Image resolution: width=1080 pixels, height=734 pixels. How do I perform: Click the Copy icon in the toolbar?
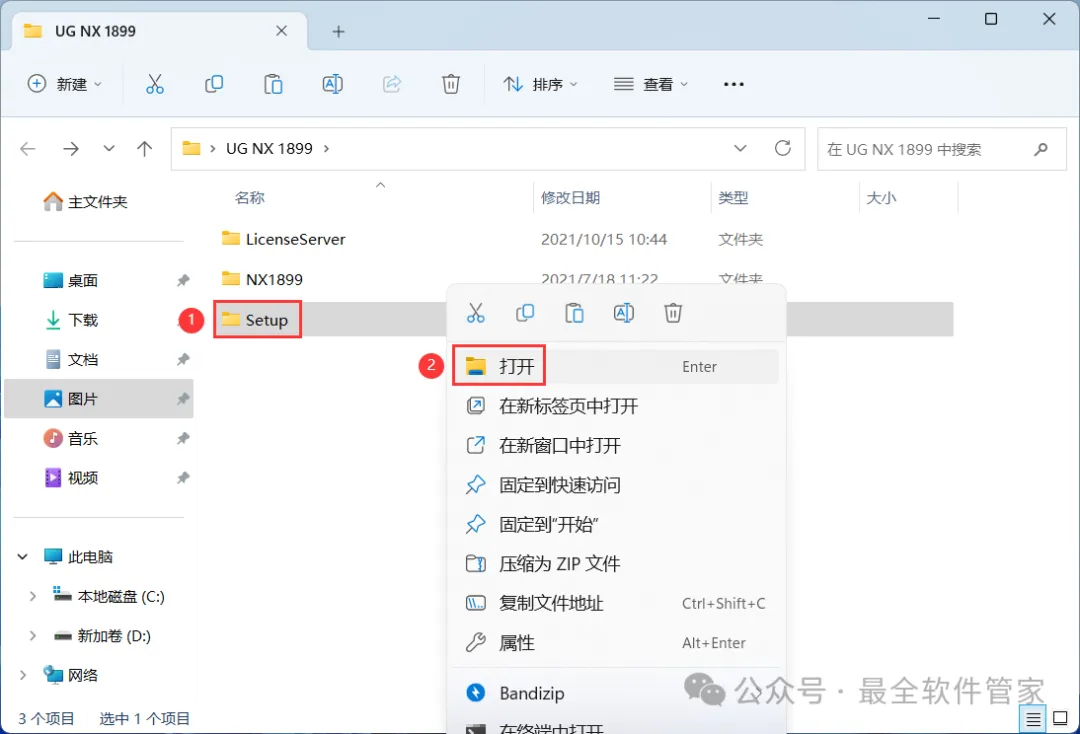pos(214,84)
